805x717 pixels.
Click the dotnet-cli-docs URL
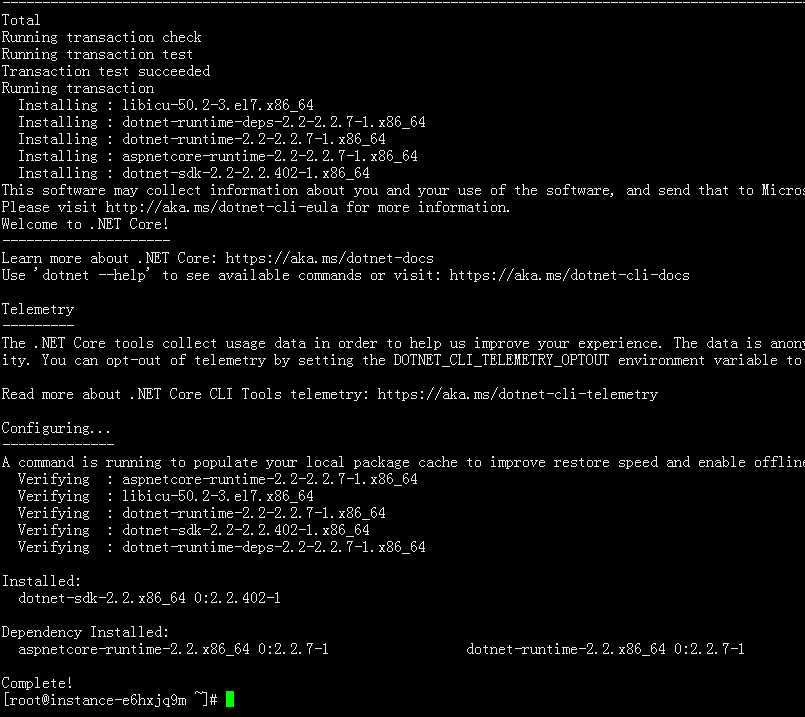[x=569, y=275]
